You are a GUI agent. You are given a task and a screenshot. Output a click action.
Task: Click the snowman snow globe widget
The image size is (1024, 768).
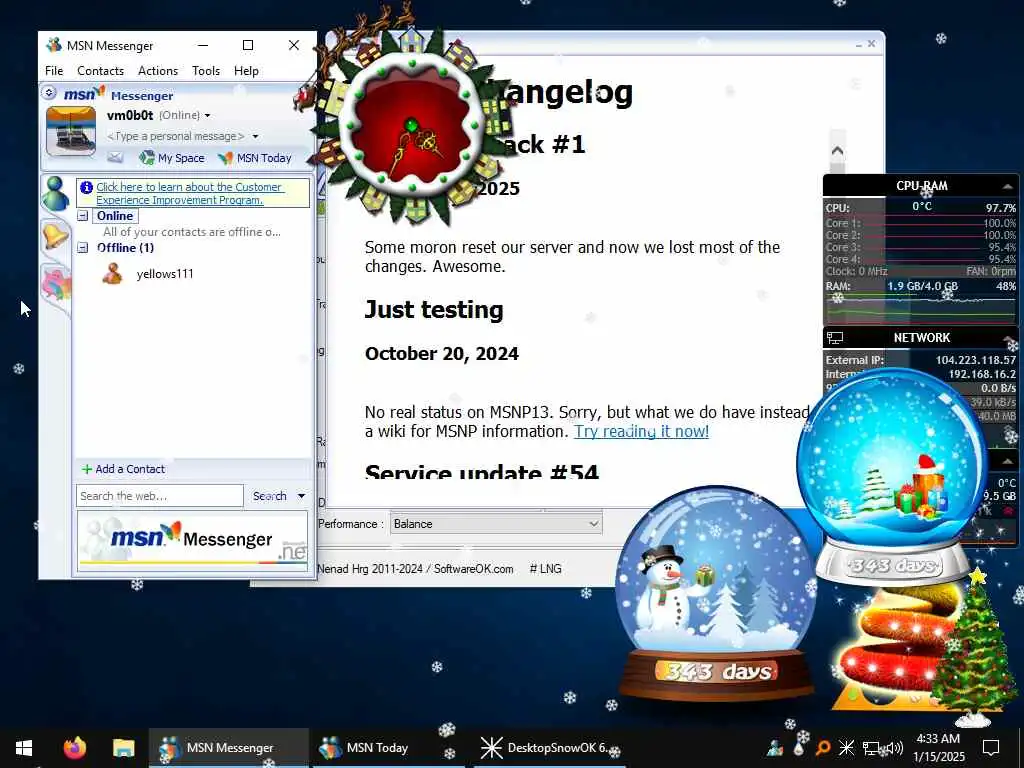click(x=715, y=594)
